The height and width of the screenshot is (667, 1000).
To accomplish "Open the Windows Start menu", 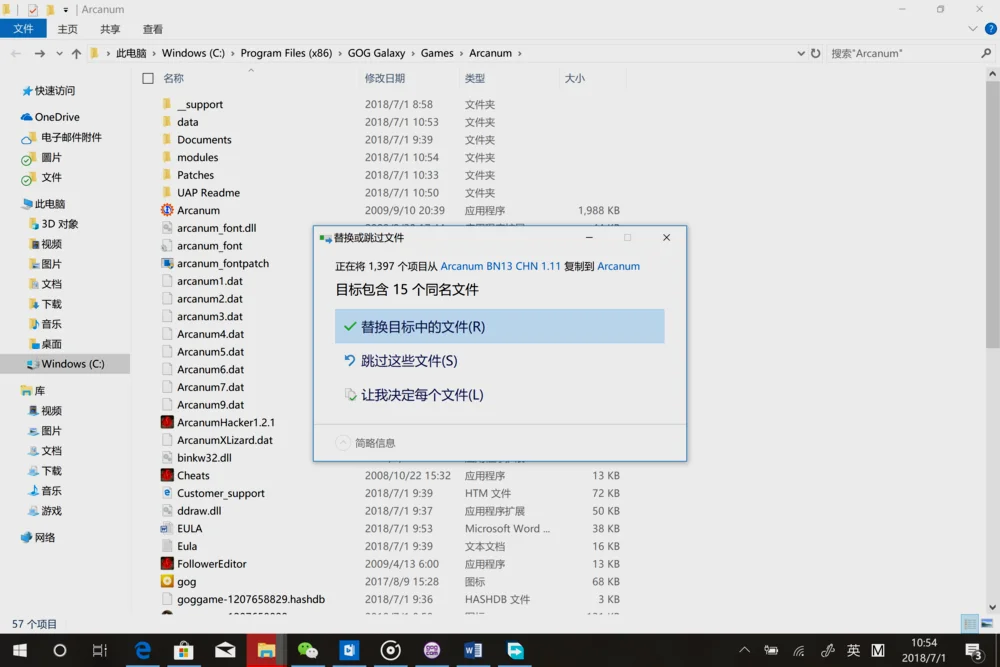I will pyautogui.click(x=20, y=650).
